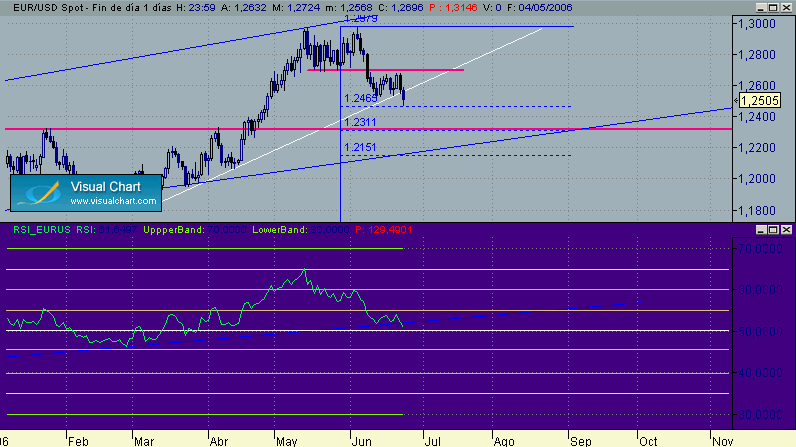The height and width of the screenshot is (447, 796).
Task: Click the Oct label on time axis
Action: [x=648, y=441]
